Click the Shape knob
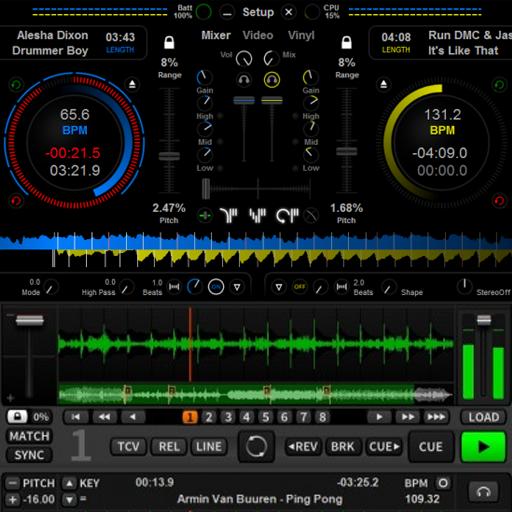 pos(389,287)
